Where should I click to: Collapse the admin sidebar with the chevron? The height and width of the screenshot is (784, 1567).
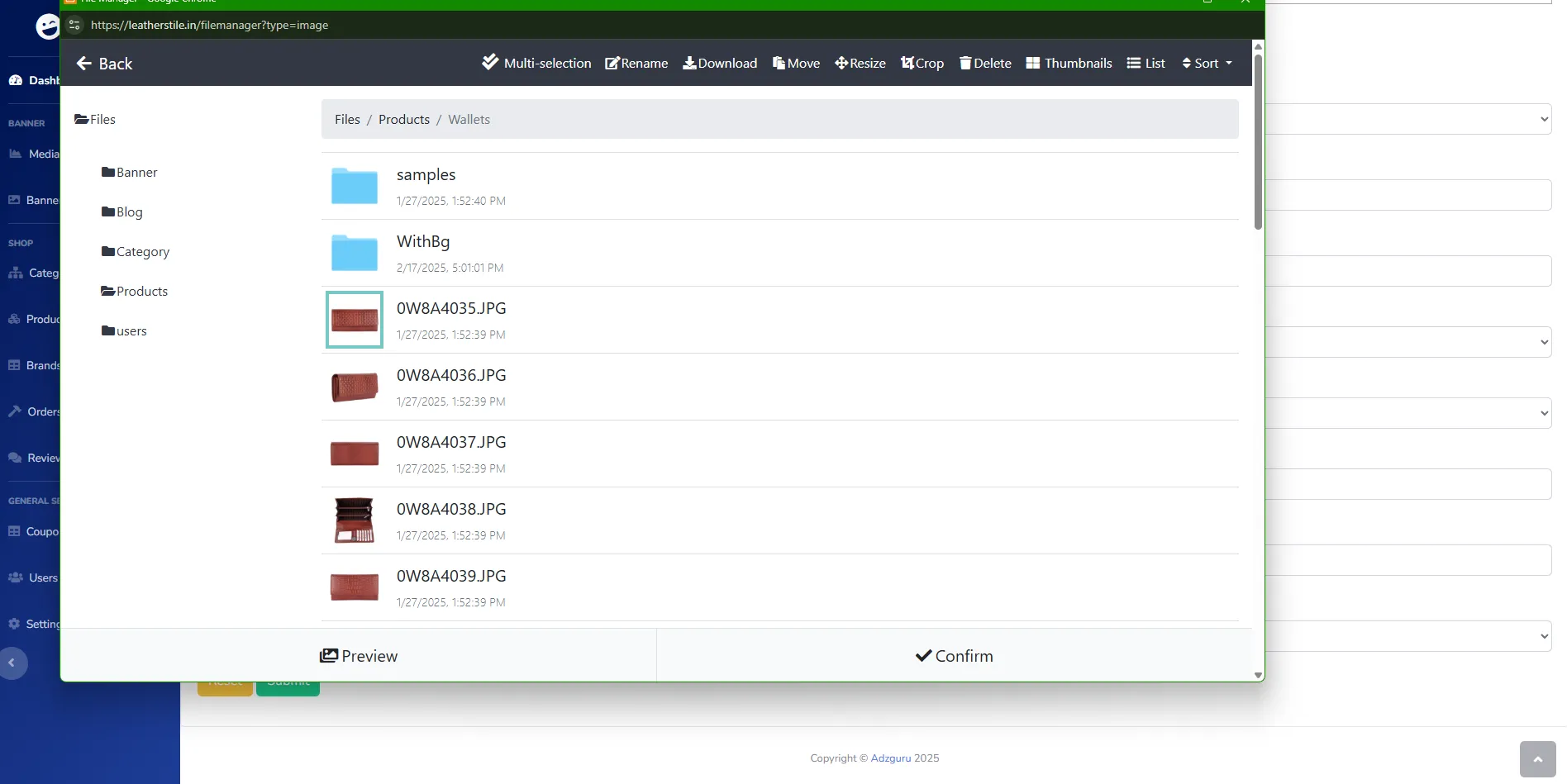[12, 663]
